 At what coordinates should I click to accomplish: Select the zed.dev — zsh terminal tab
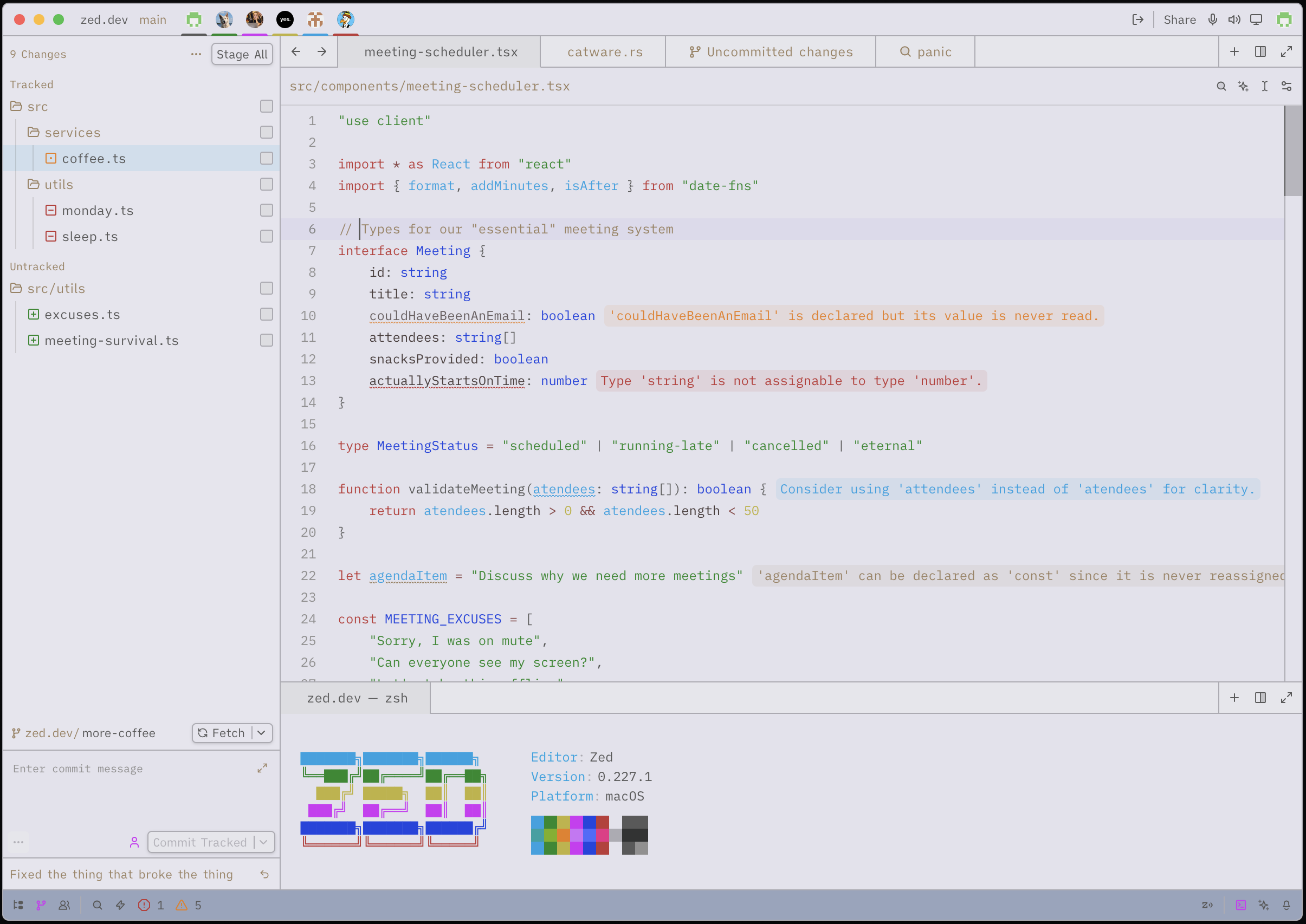(x=357, y=698)
